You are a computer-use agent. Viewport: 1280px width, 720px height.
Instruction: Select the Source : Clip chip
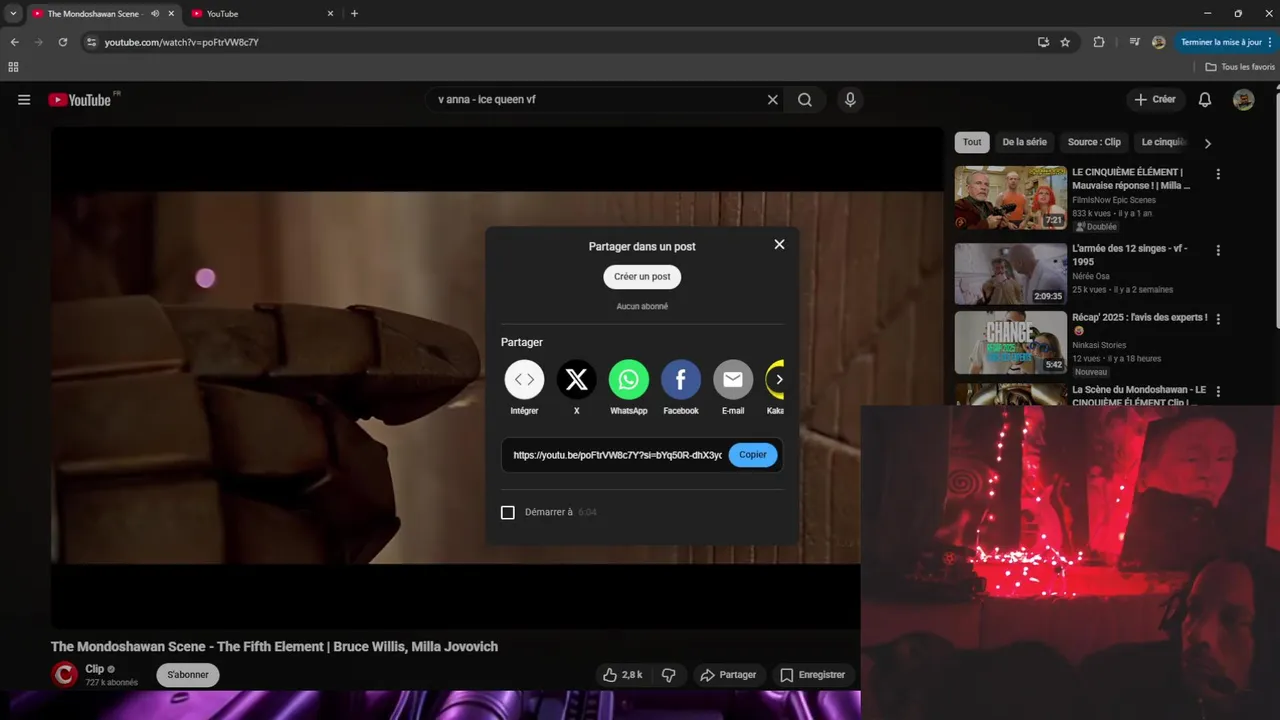pos(1094,142)
